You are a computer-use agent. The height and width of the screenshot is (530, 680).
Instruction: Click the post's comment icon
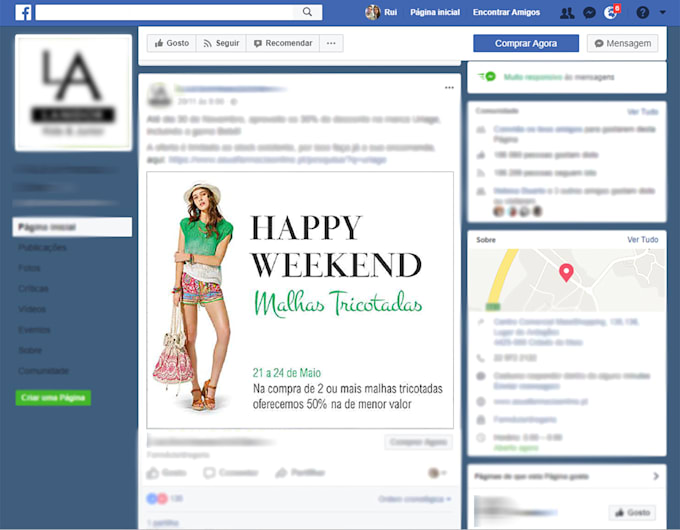pyautogui.click(x=209, y=473)
